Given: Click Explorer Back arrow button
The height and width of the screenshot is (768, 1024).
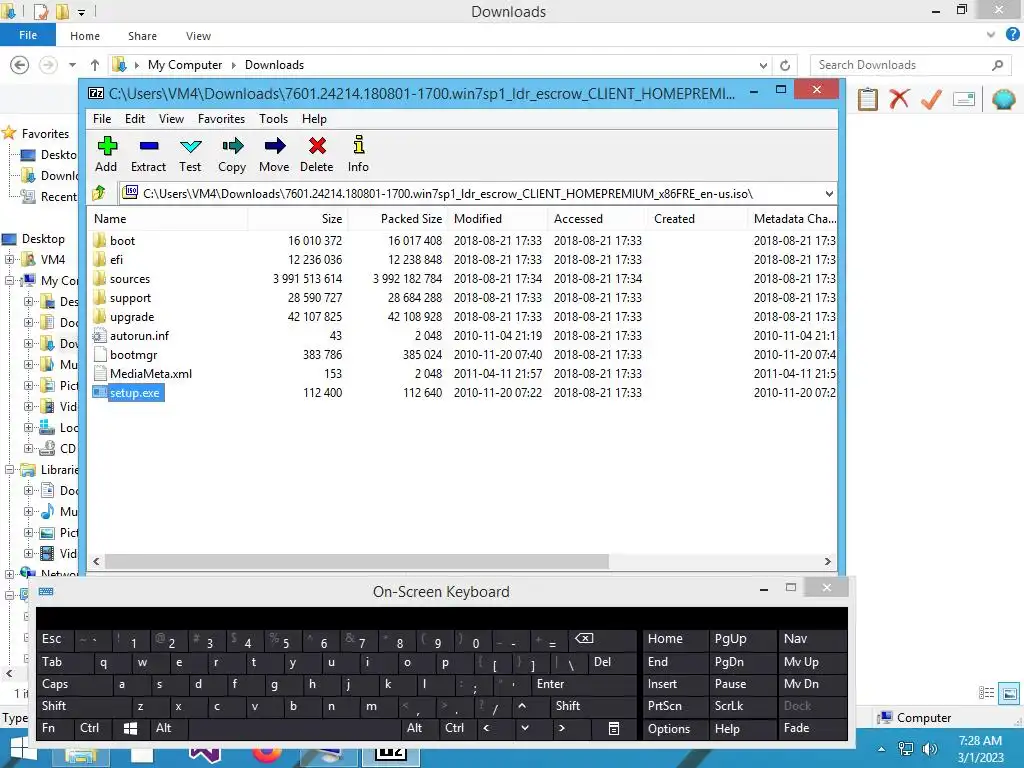Looking at the screenshot, I should coord(20,65).
